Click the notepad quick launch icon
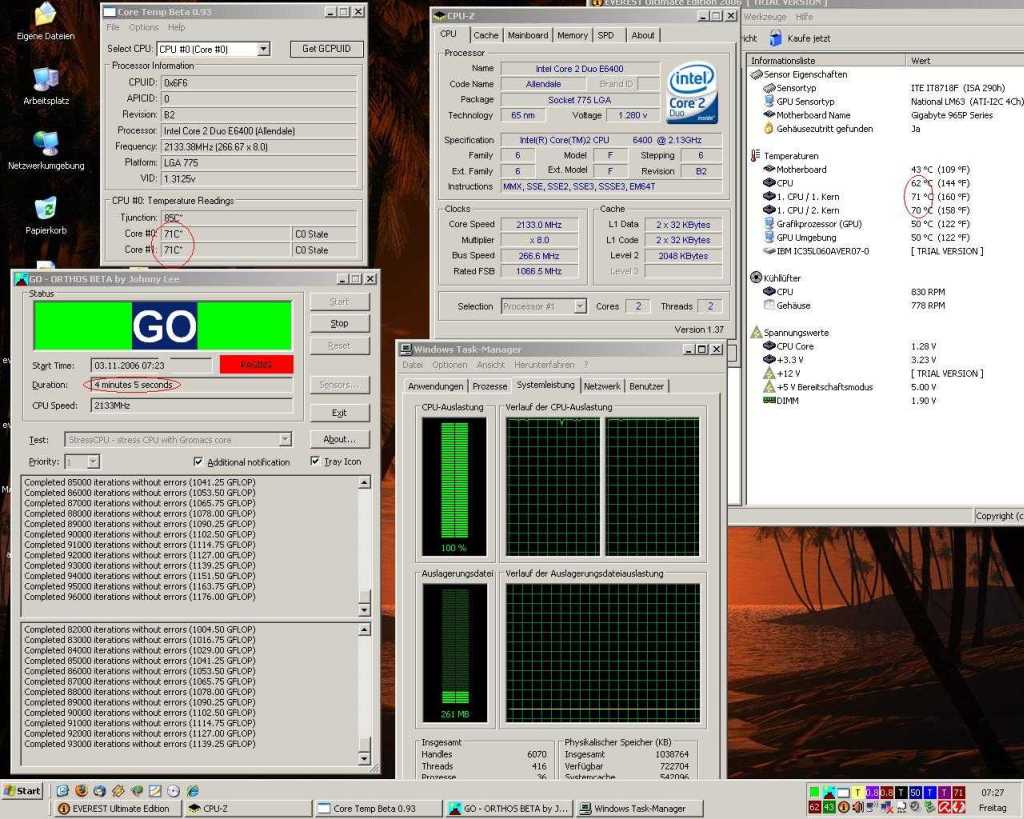The width and height of the screenshot is (1024, 819). point(155,791)
